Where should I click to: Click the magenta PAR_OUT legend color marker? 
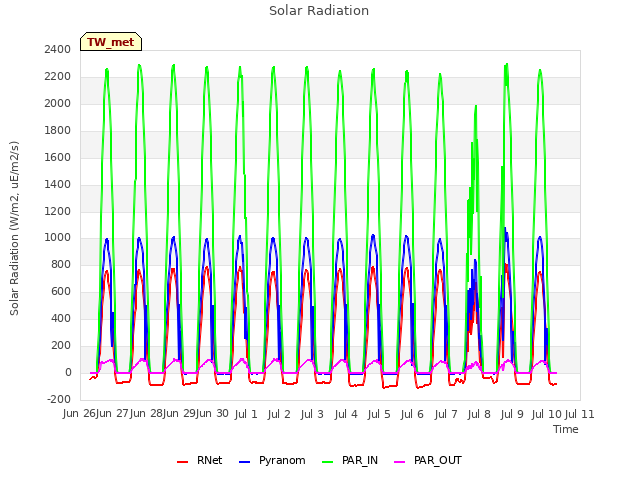(400, 462)
